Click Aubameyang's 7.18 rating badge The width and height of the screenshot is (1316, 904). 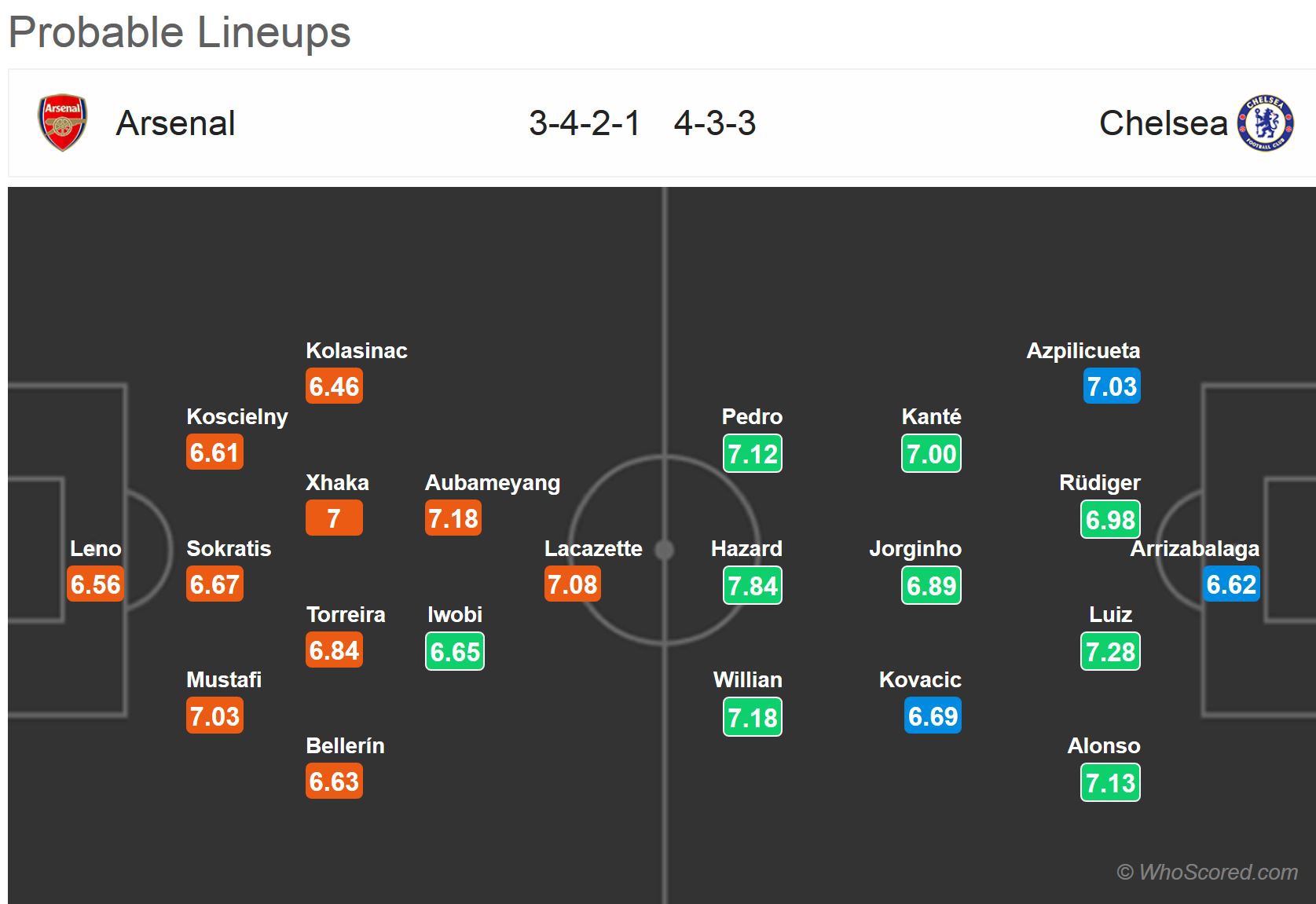click(x=453, y=518)
